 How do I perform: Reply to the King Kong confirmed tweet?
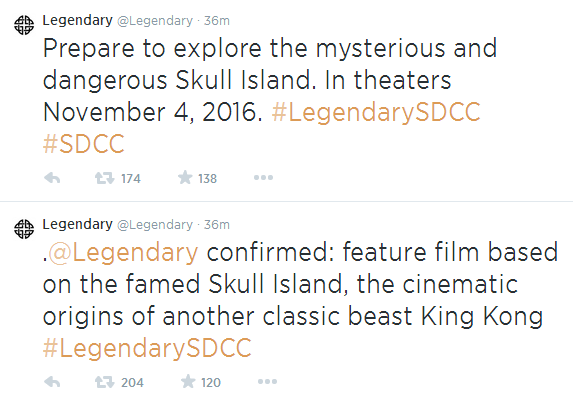coord(52,382)
